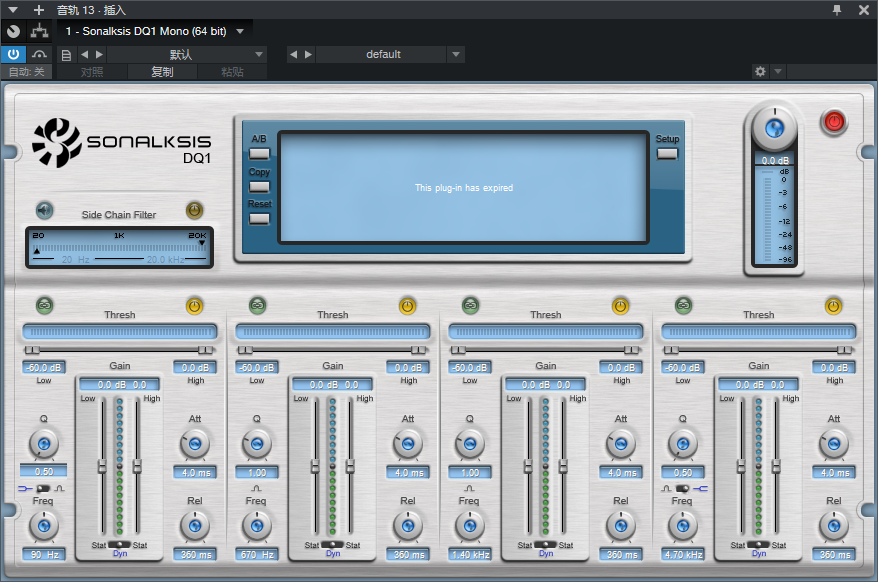Toggle band 2 link icon
878x582 pixels.
coord(258,305)
